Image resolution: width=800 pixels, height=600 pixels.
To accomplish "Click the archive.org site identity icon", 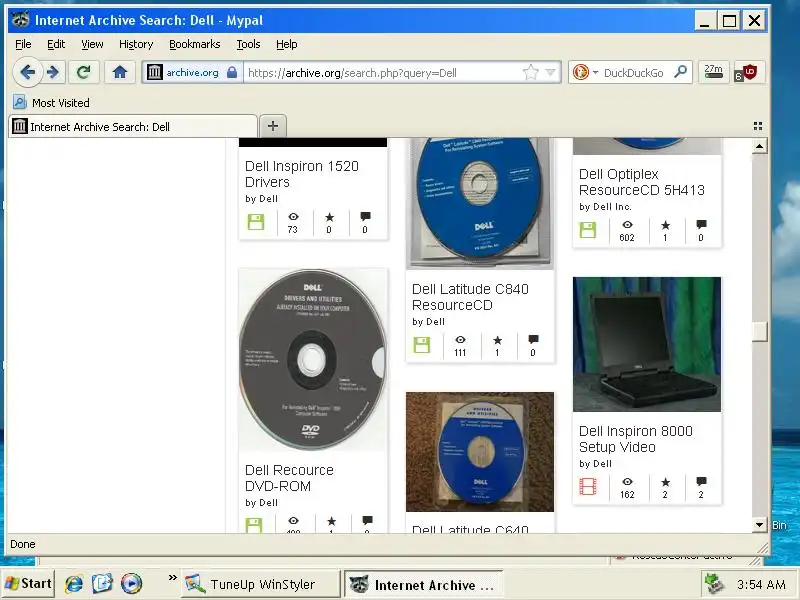I will coord(155,72).
